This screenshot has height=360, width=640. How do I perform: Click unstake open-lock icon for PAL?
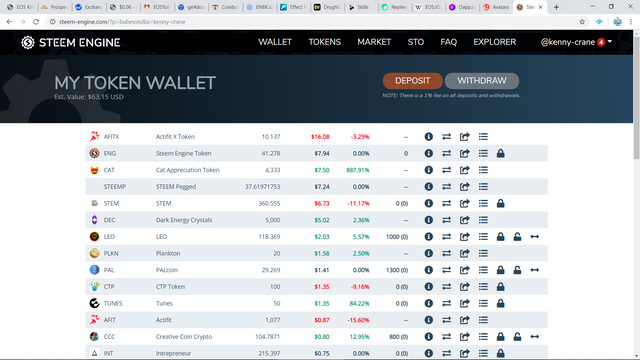pos(517,270)
